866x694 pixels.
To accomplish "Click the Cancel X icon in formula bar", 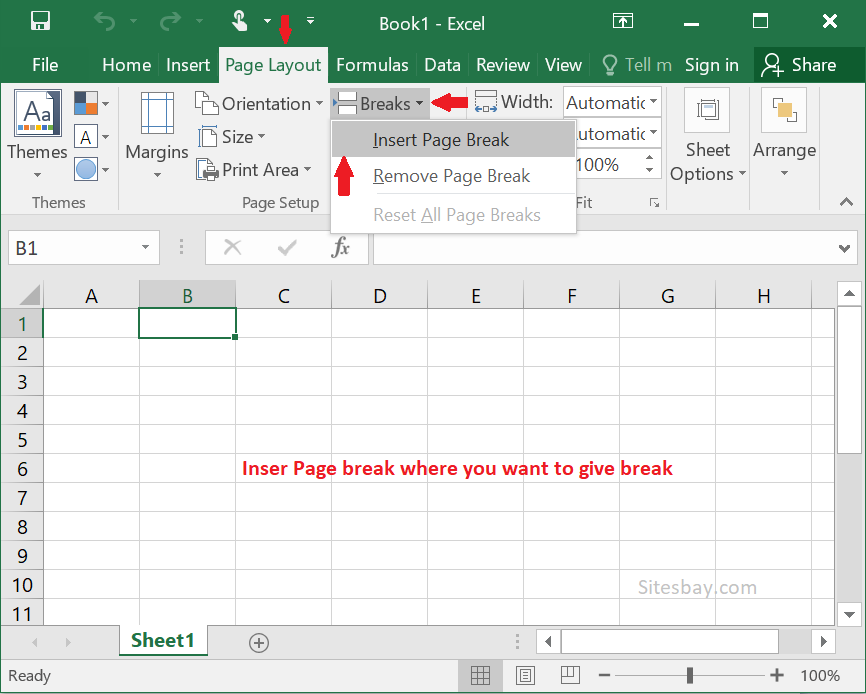I will [x=233, y=247].
